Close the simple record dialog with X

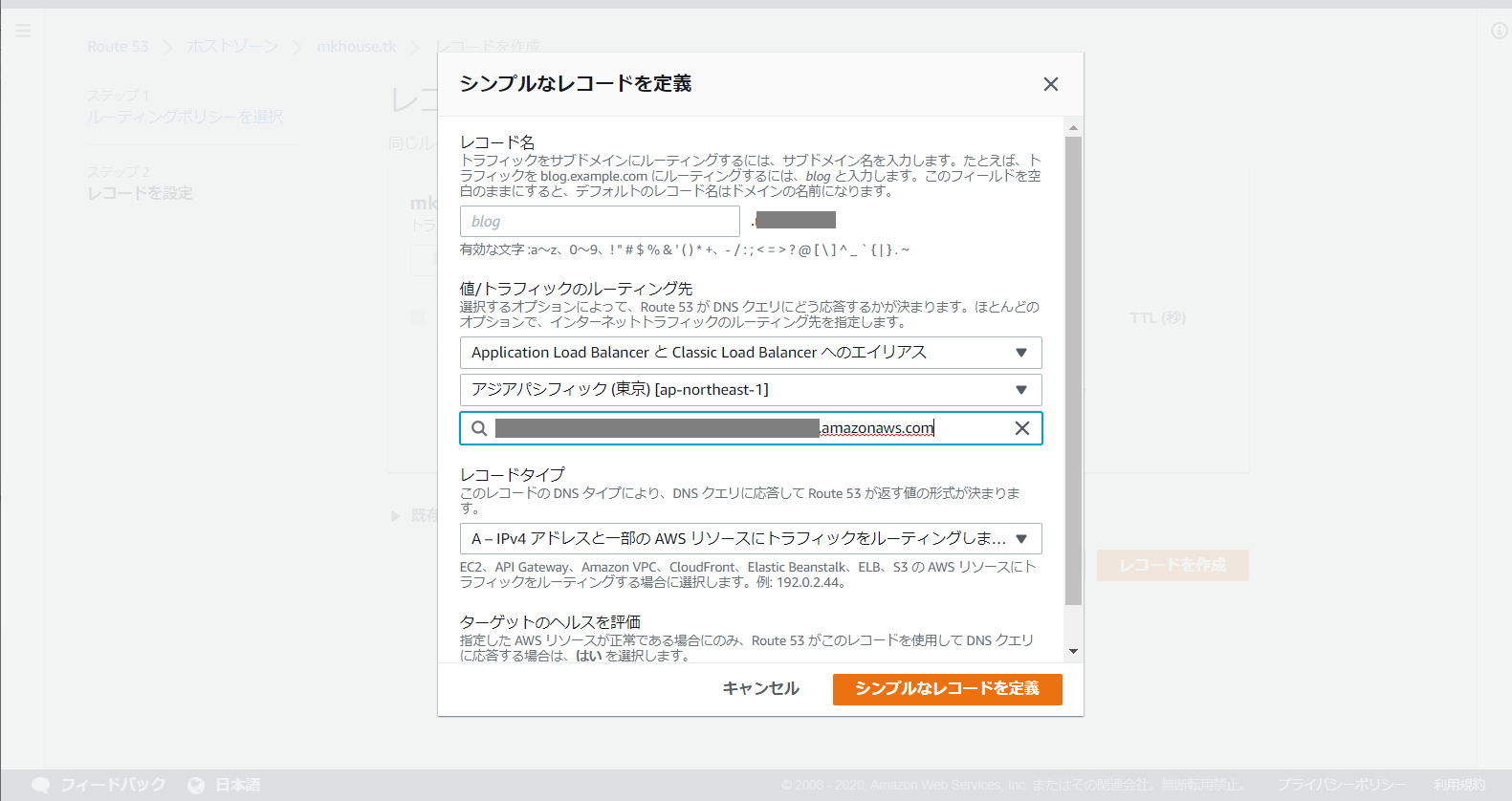coord(1051,84)
